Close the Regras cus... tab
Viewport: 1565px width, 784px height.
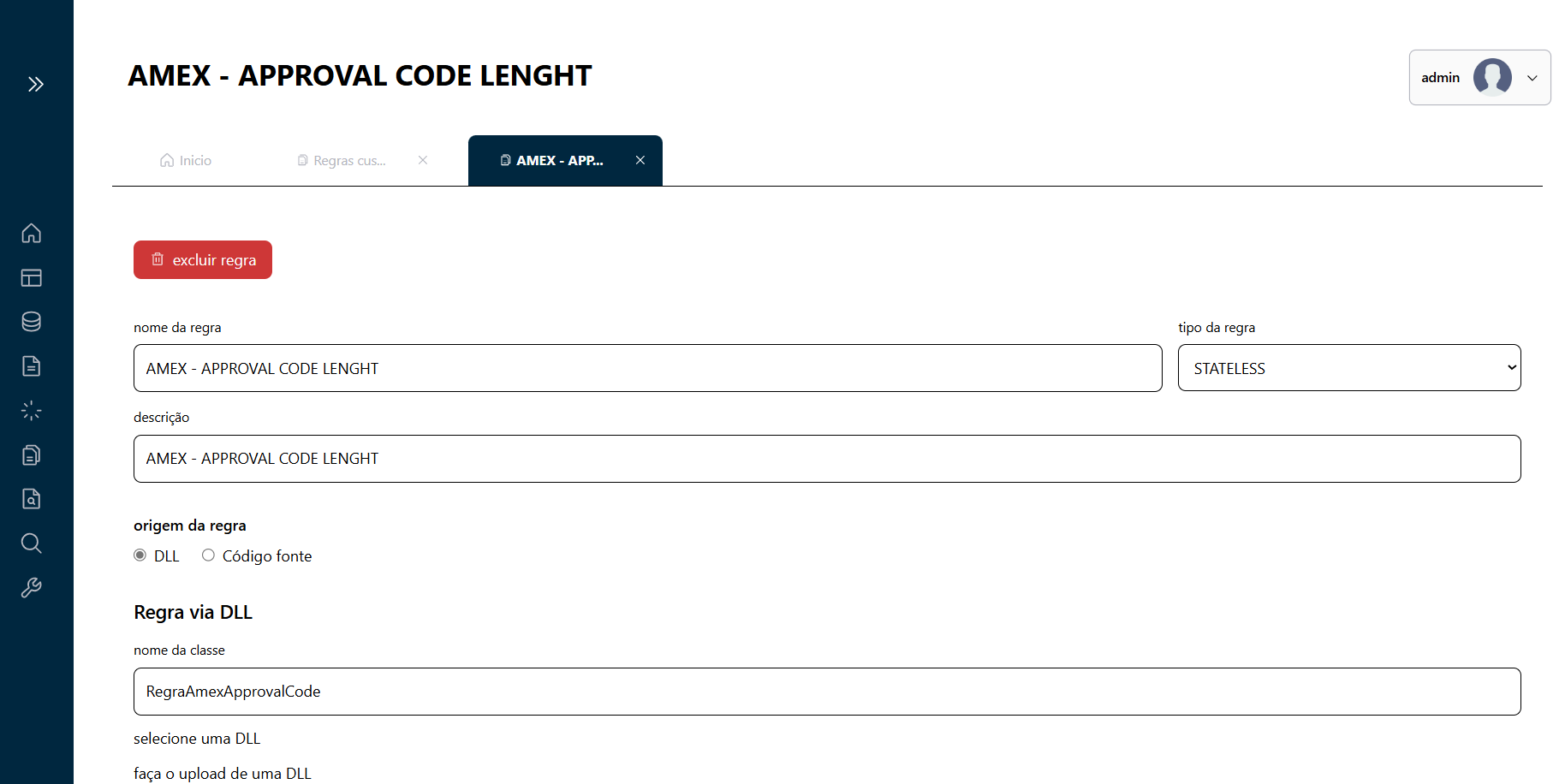423,160
